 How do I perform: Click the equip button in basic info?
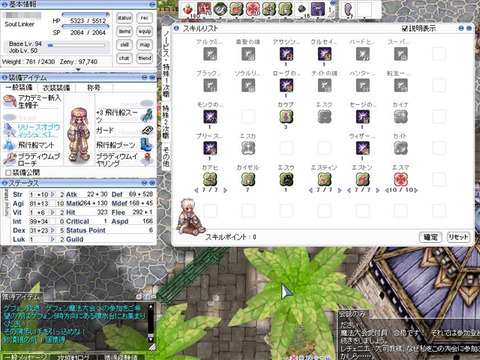coord(145,31)
